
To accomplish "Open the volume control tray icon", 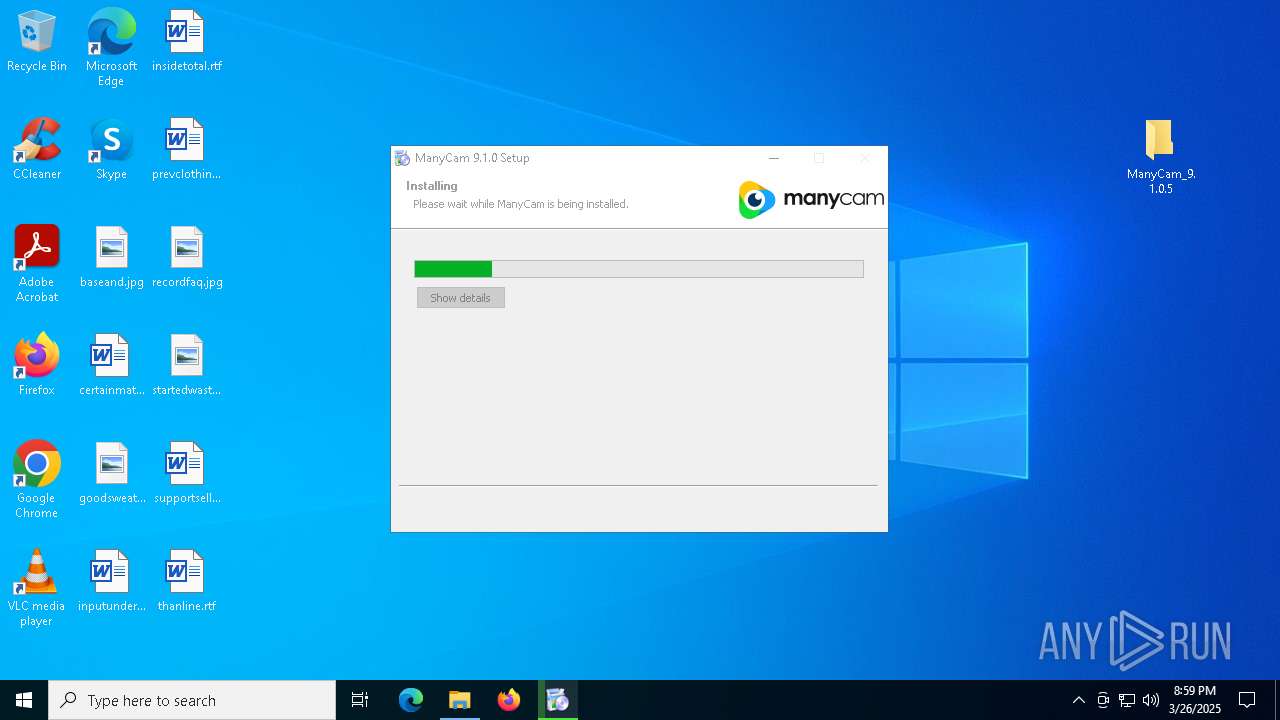I will (1151, 700).
